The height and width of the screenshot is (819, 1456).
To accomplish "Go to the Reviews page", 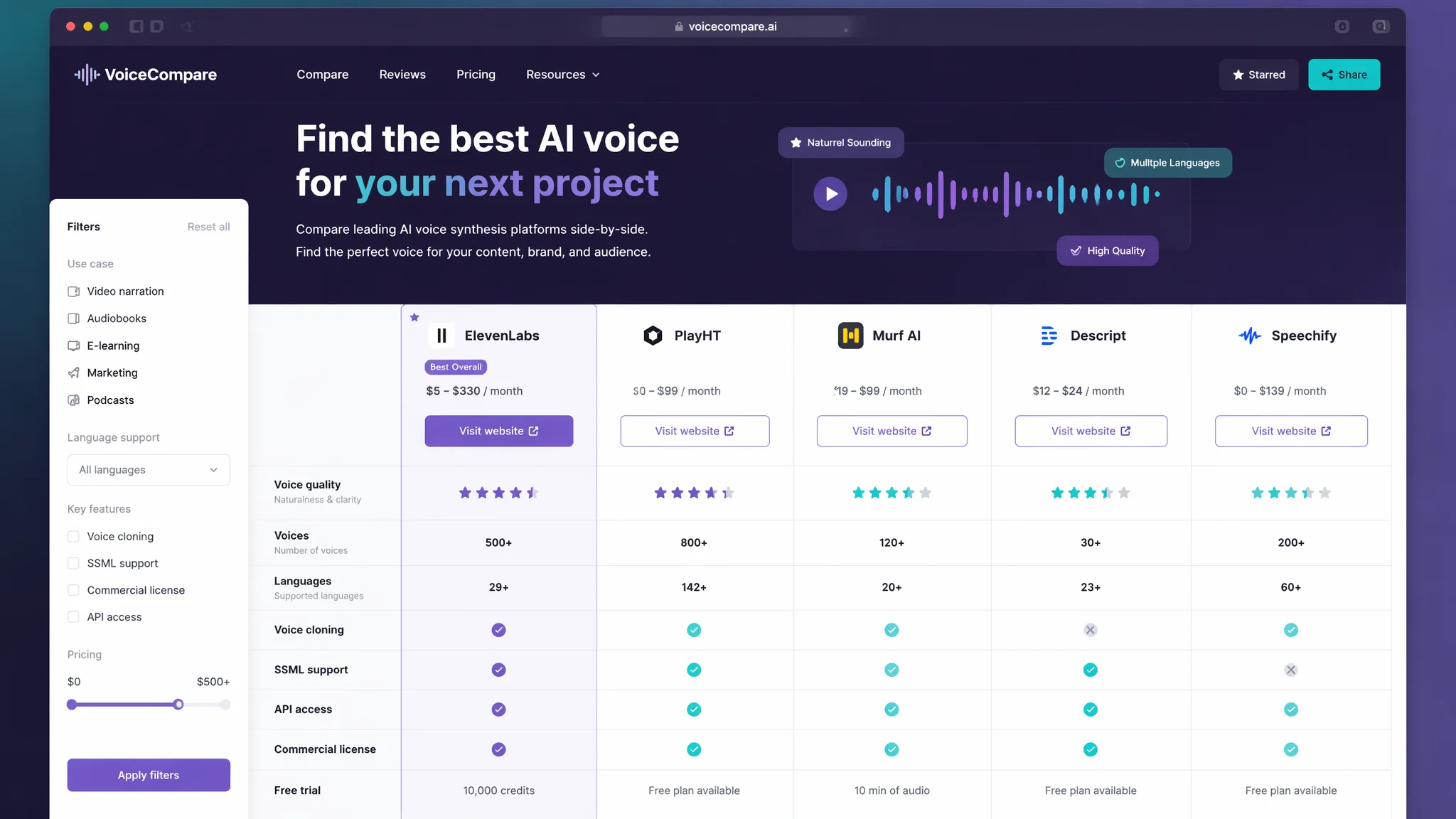I will coord(402,75).
